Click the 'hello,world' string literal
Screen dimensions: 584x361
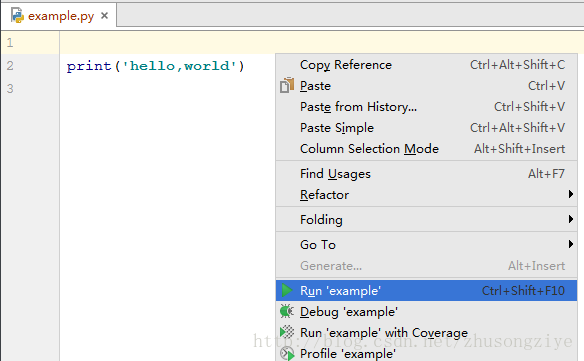[179, 66]
